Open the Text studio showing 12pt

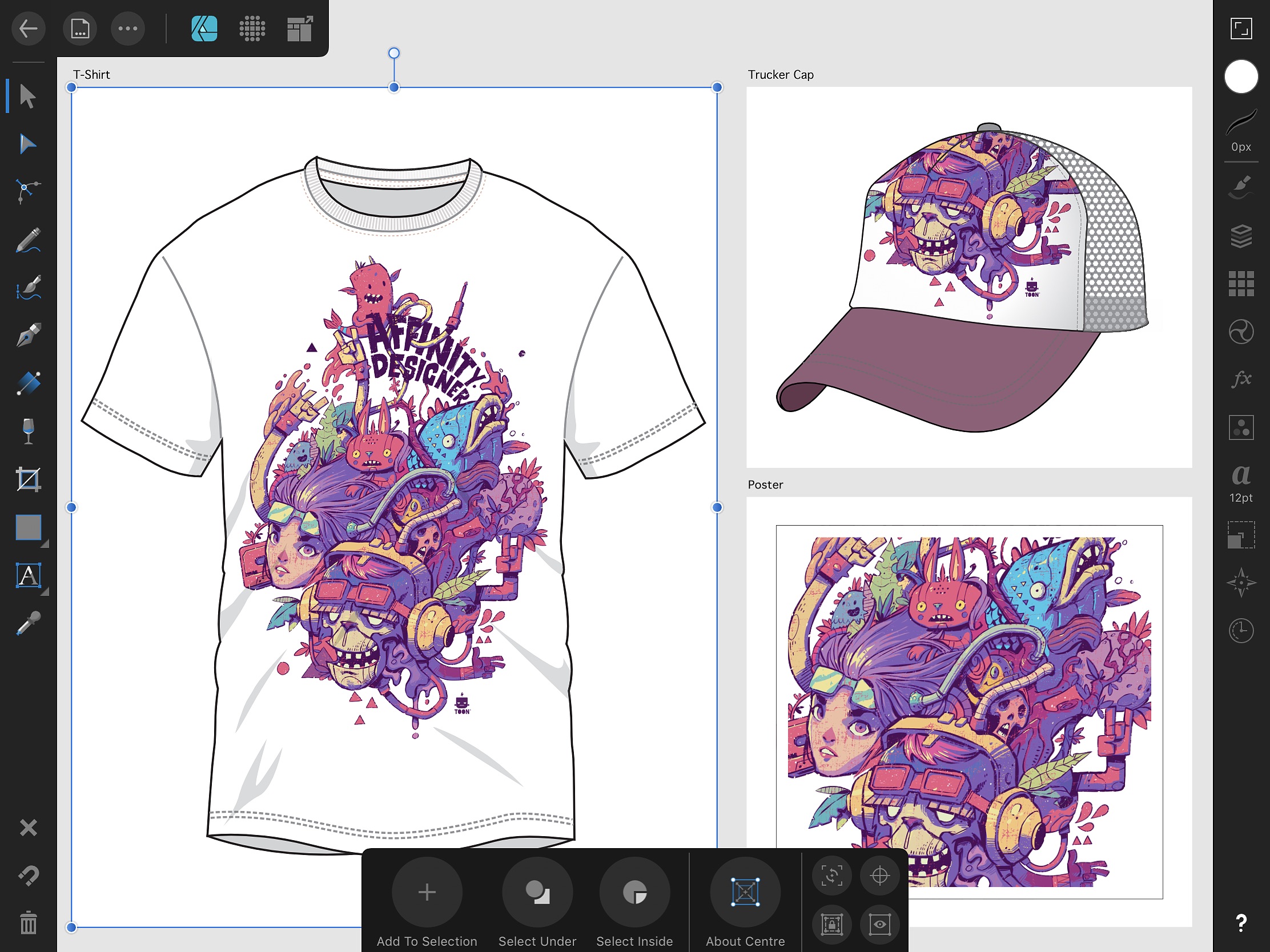coord(1241,483)
